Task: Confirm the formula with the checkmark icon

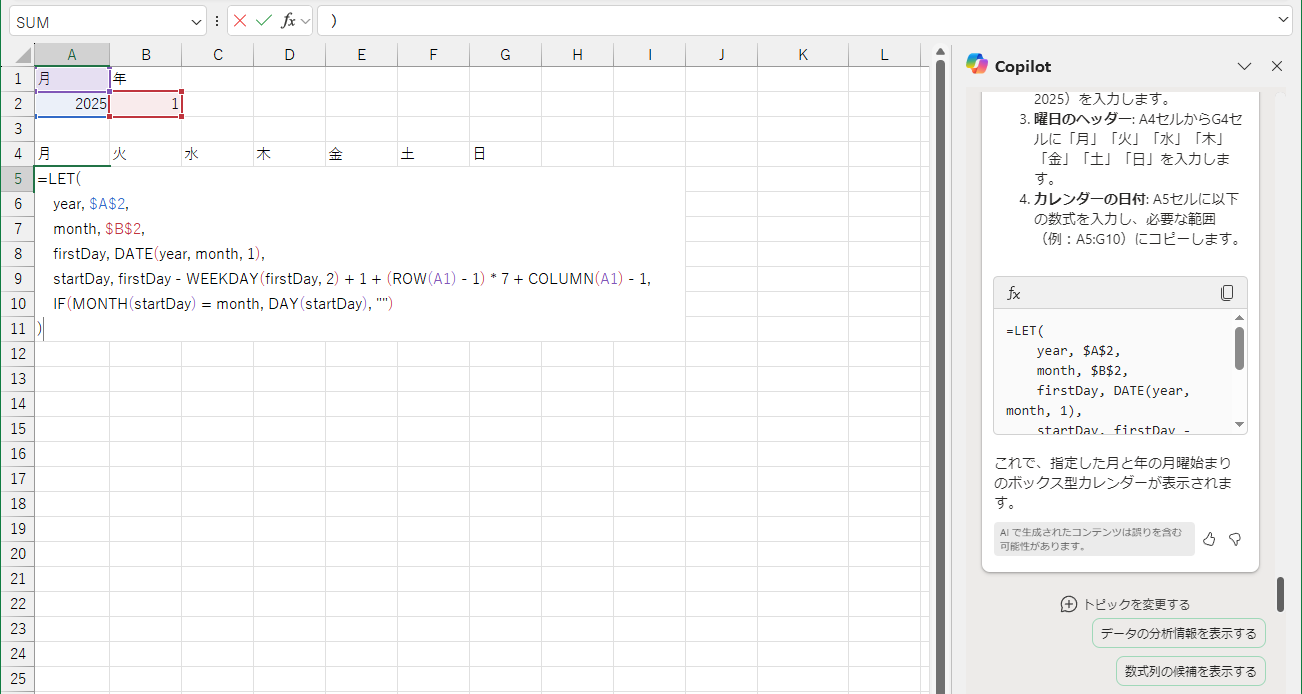Action: pos(264,21)
